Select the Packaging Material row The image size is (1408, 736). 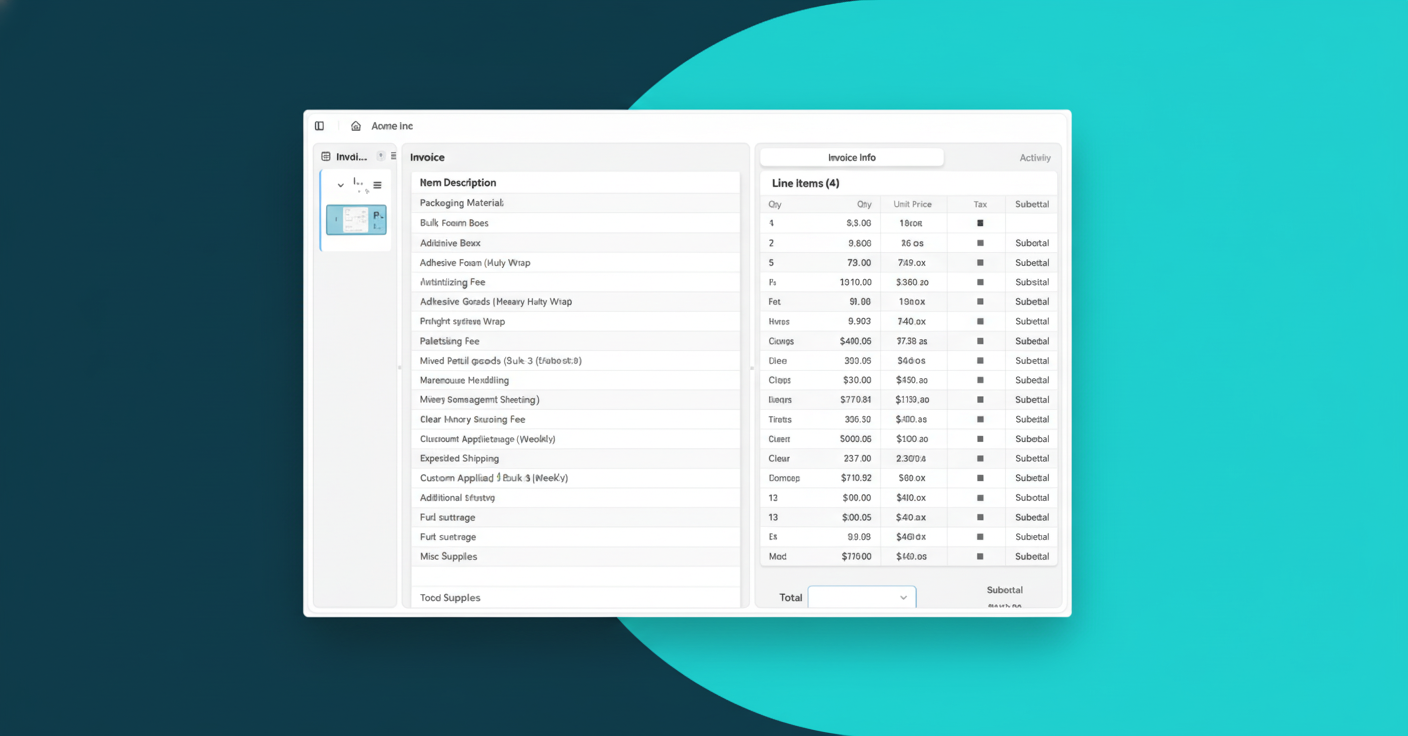[575, 203]
